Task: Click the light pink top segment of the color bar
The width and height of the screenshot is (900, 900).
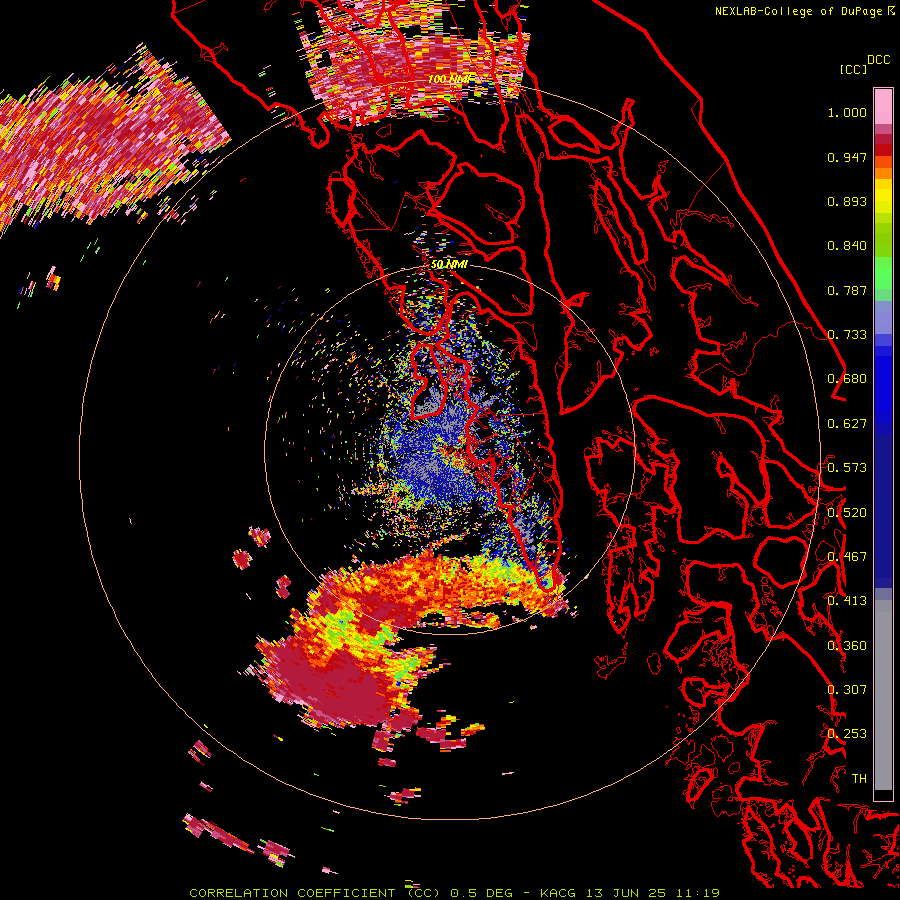Action: point(883,107)
